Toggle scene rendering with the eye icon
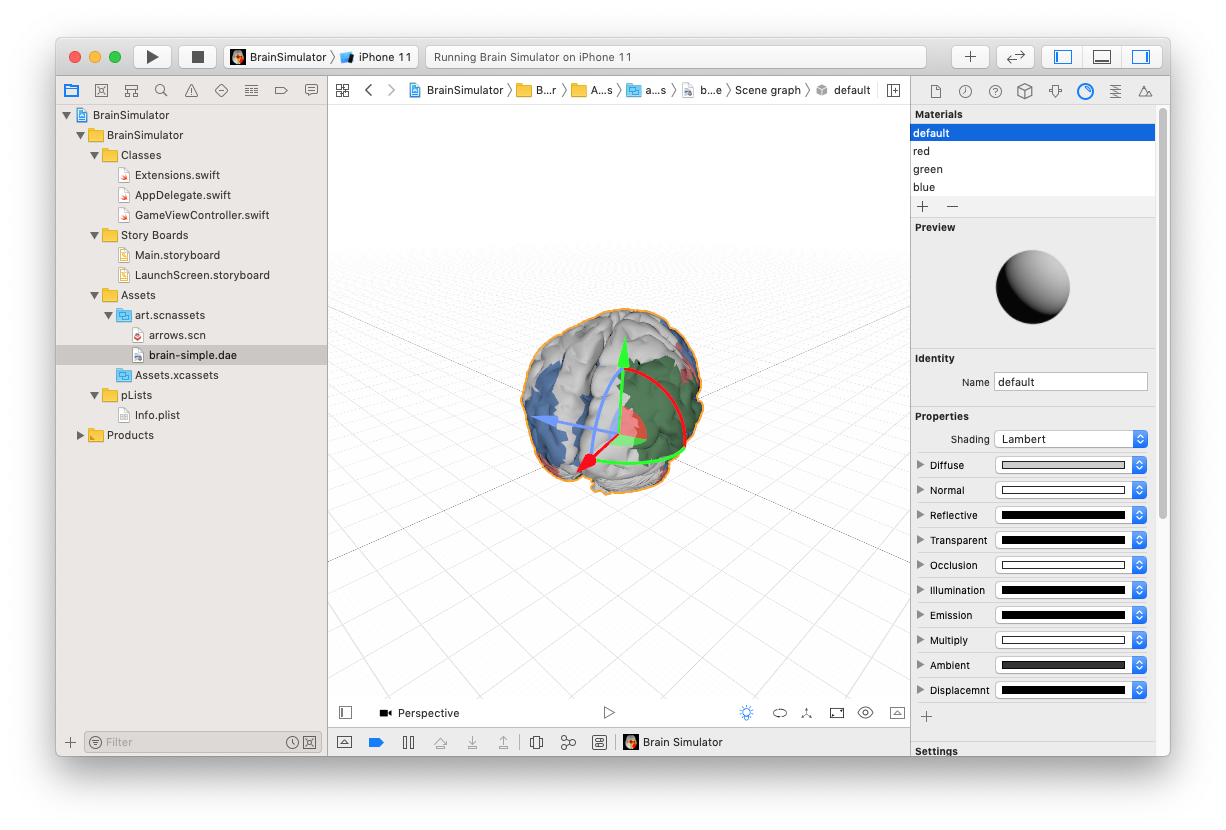The width and height of the screenshot is (1226, 830). pyautogui.click(x=865, y=712)
